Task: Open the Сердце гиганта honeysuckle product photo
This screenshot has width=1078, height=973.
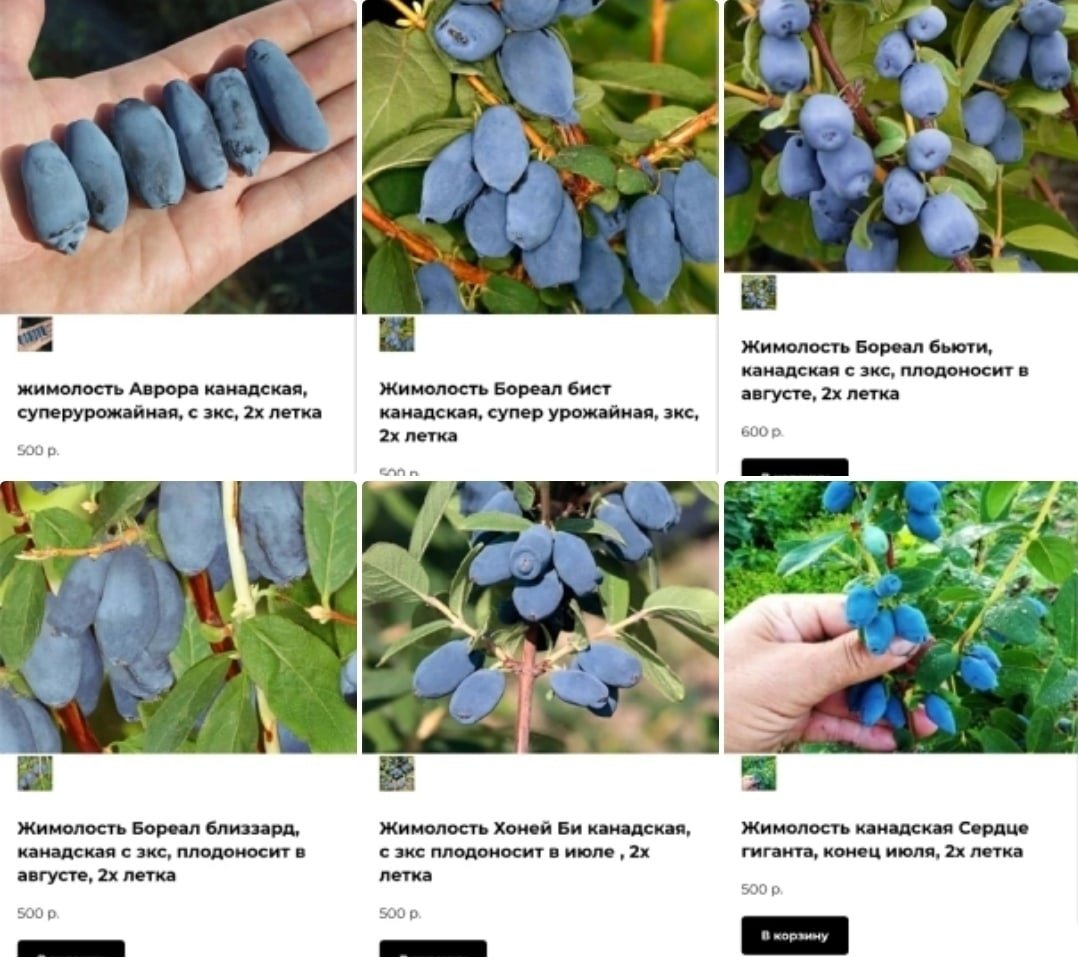Action: (901, 617)
